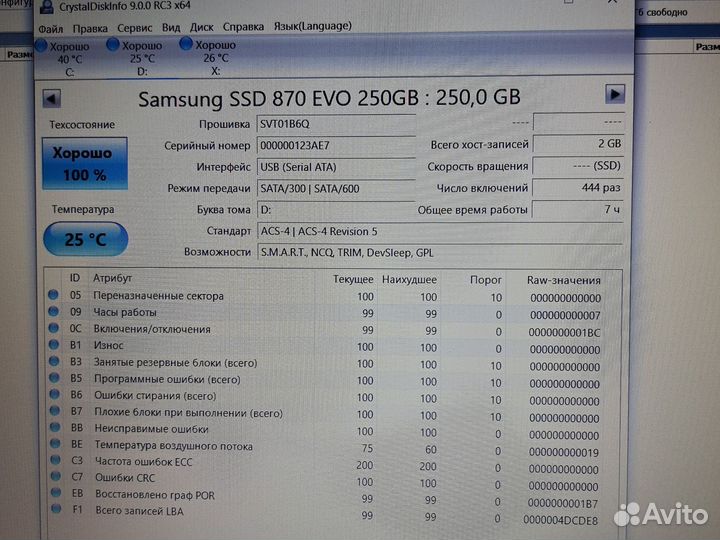The image size is (720, 540).
Task: Go to previous disk with left arrow
Action: point(51,98)
